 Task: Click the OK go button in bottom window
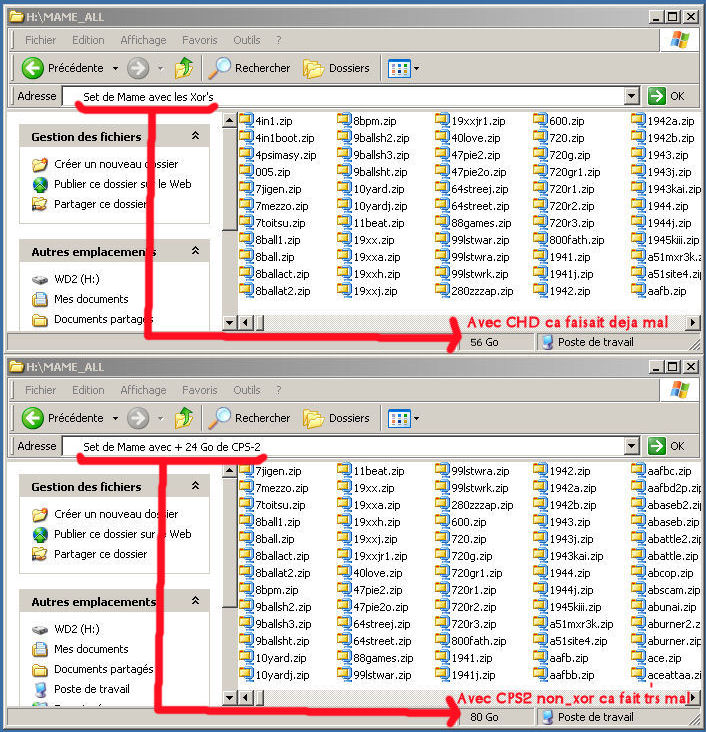666,446
